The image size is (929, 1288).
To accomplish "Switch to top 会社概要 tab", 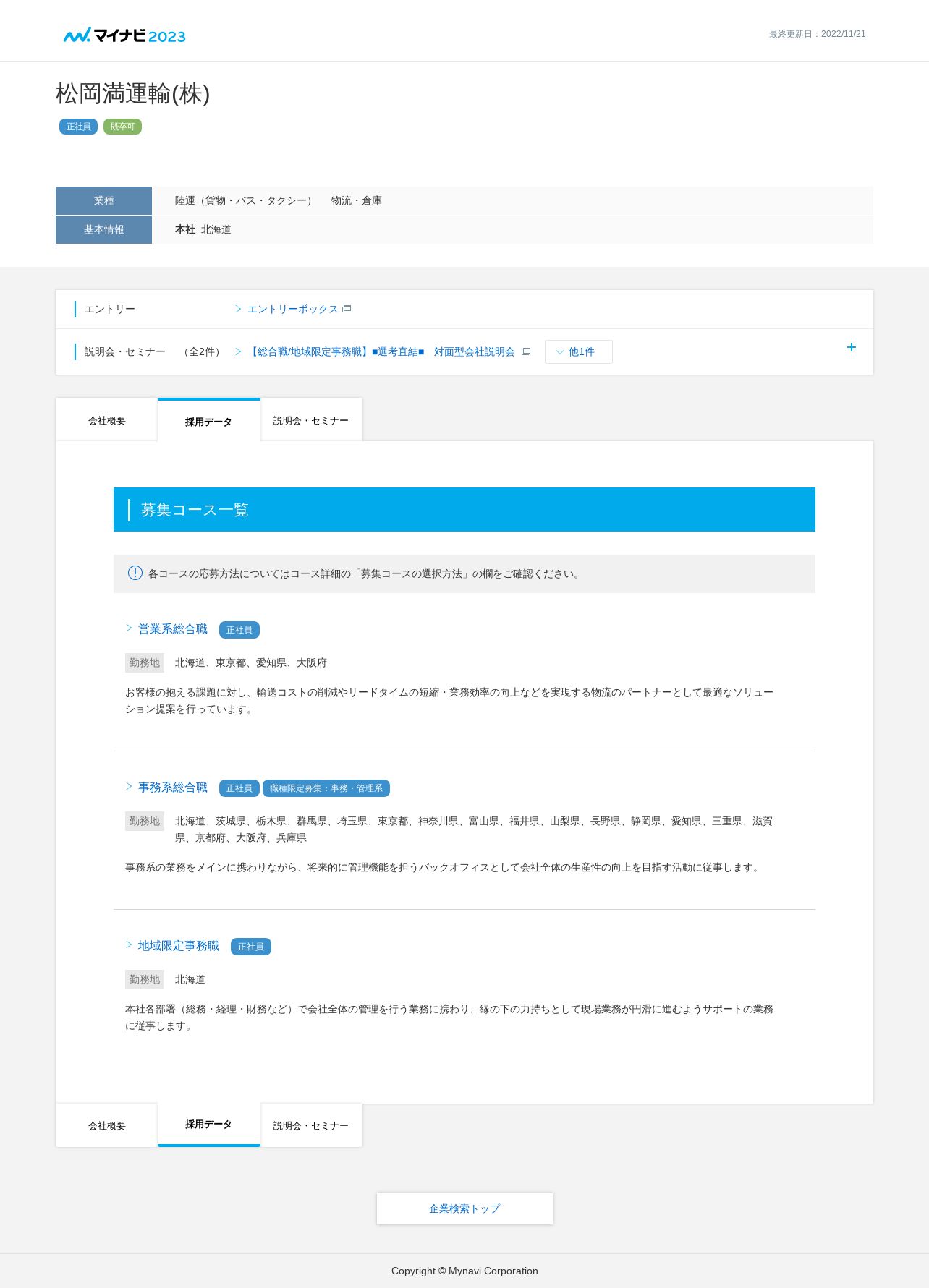I will 106,419.
